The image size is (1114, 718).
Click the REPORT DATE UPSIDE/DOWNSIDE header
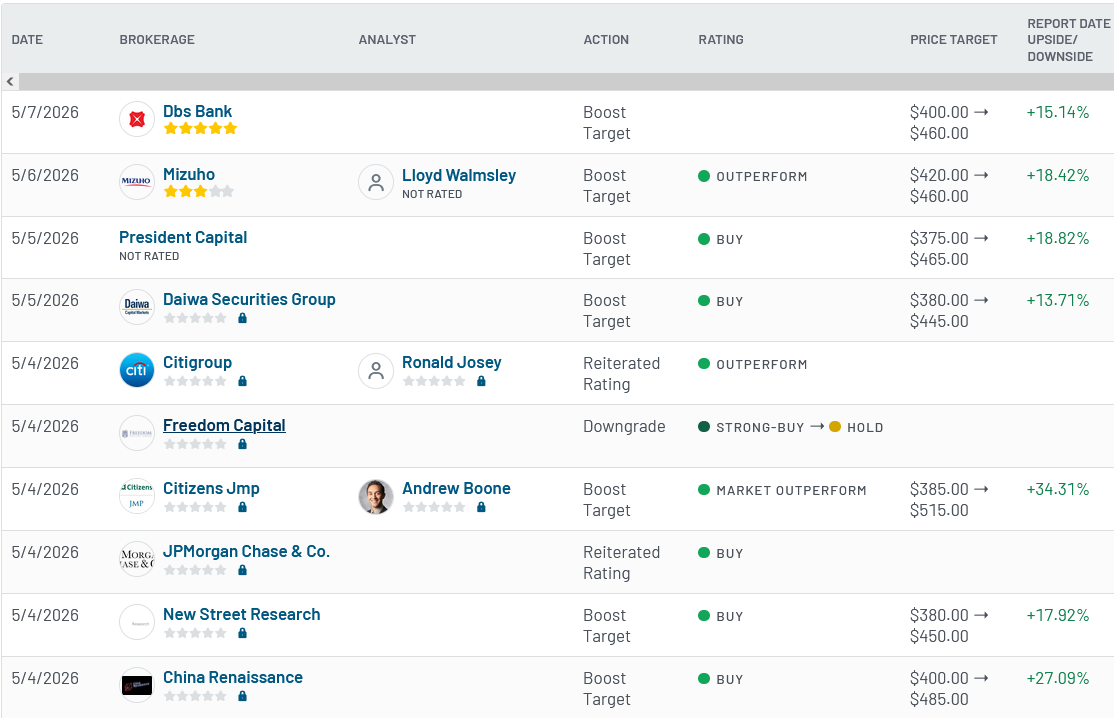(x=1069, y=40)
